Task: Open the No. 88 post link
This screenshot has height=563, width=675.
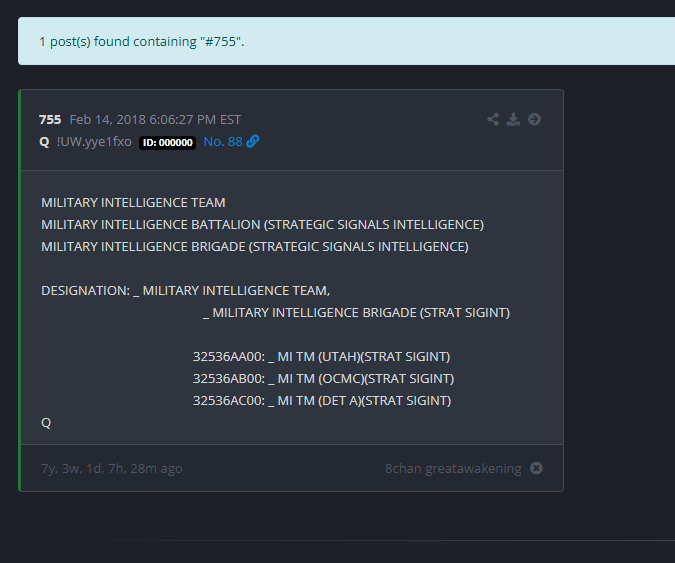Action: (223, 142)
